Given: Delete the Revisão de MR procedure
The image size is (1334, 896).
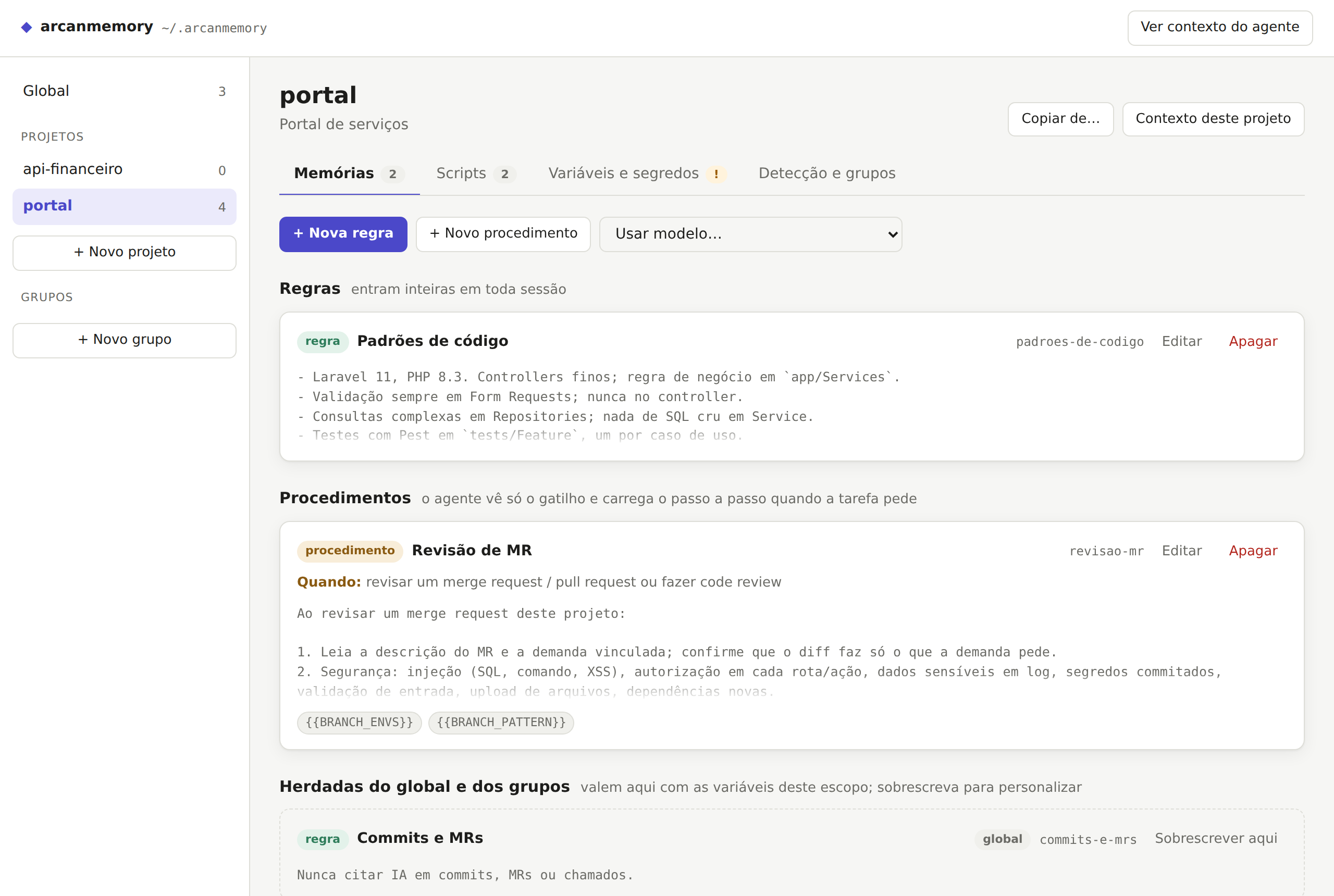Looking at the screenshot, I should [1253, 551].
